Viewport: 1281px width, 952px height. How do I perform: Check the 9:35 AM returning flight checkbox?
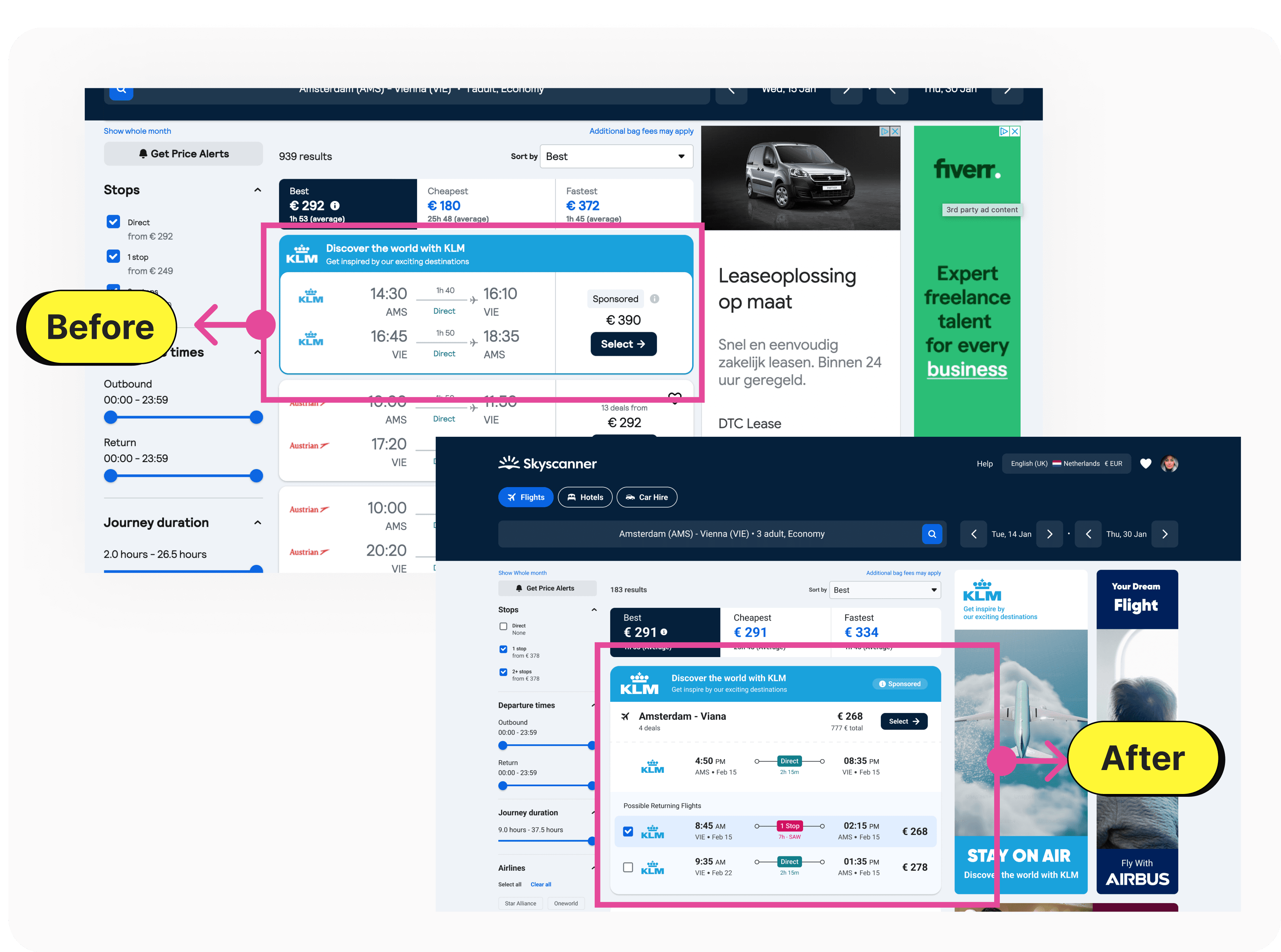628,867
